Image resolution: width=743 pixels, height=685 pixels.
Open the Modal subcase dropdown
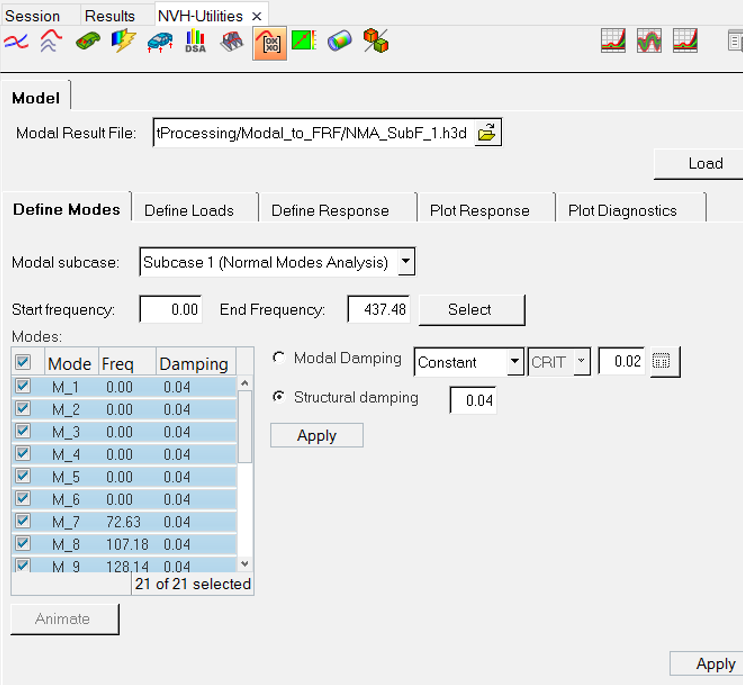point(406,261)
